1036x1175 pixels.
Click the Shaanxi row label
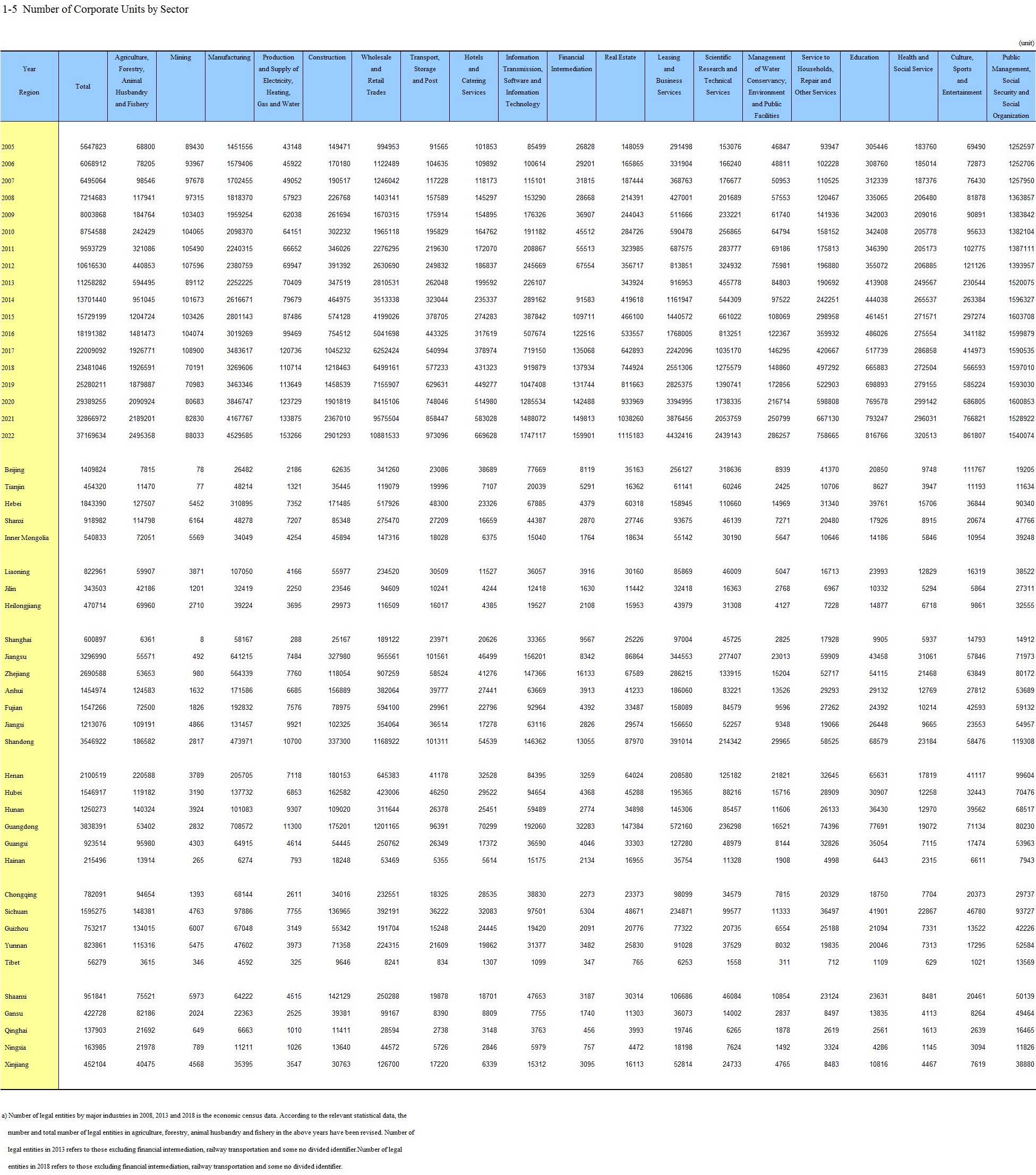click(x=15, y=997)
